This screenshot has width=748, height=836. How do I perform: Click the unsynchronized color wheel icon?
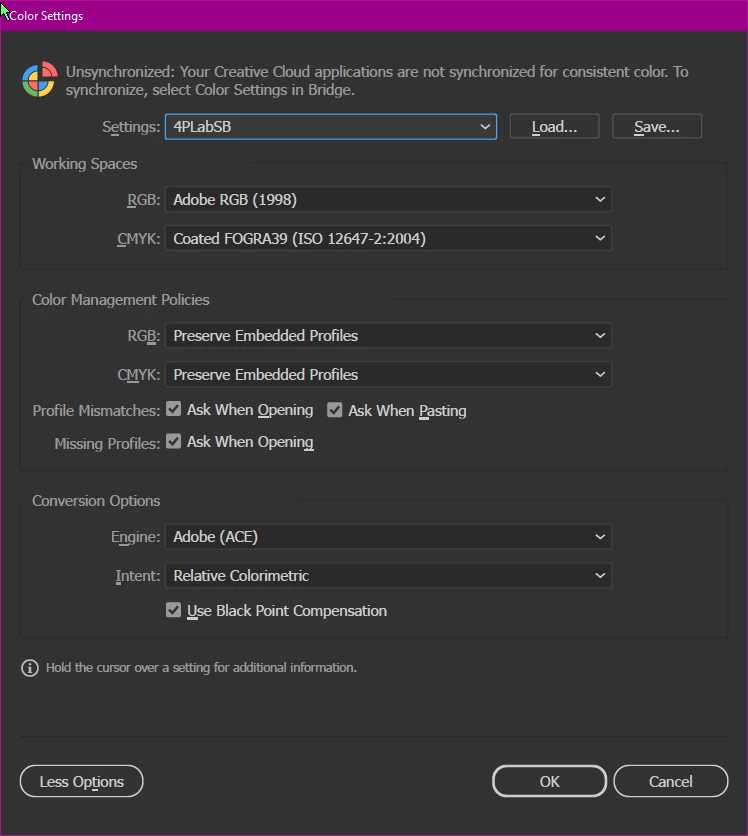39,79
